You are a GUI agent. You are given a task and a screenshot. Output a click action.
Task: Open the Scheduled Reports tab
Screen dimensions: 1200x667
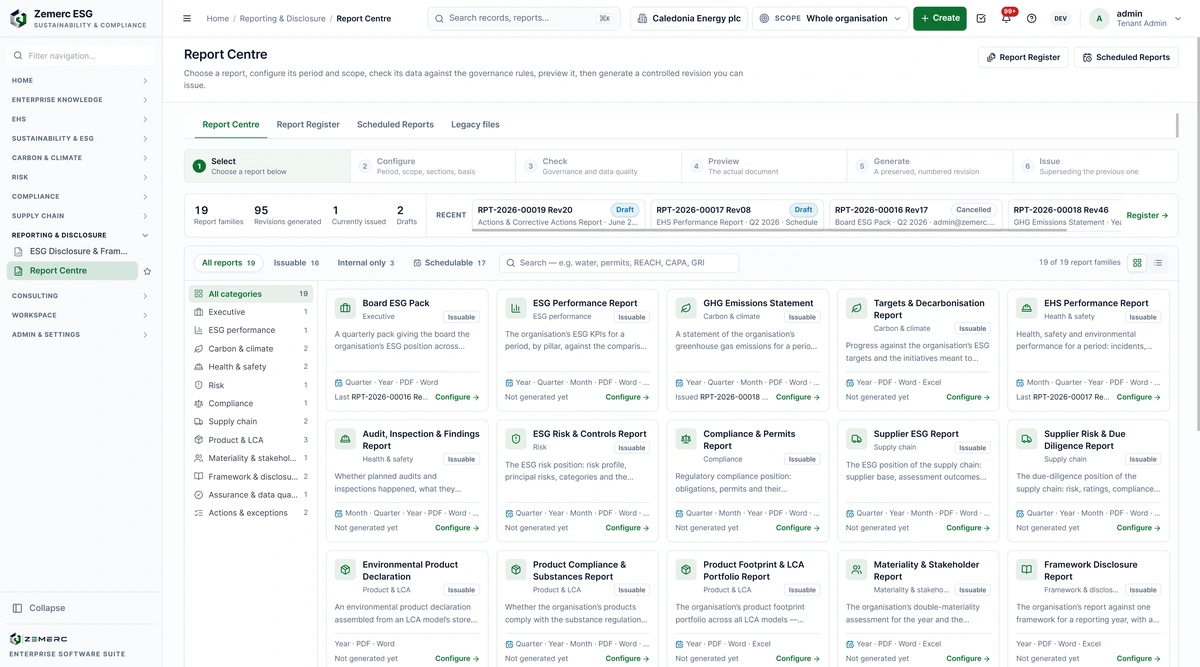pos(395,125)
